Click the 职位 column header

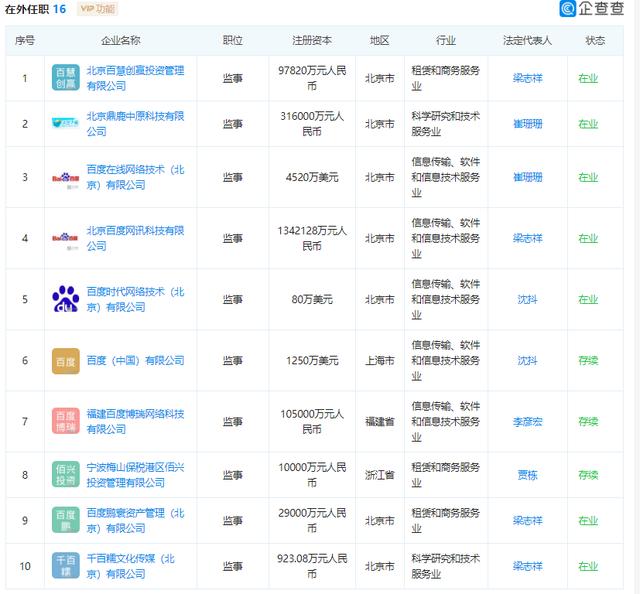[x=233, y=40]
